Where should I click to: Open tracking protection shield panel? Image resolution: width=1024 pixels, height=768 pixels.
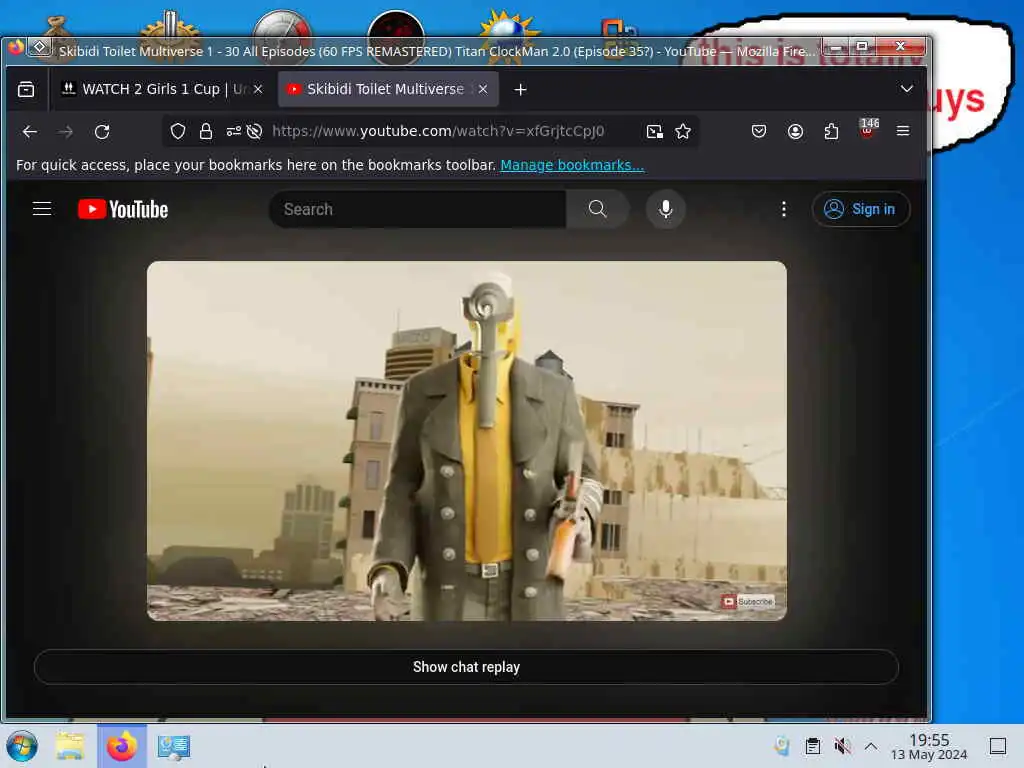(178, 131)
